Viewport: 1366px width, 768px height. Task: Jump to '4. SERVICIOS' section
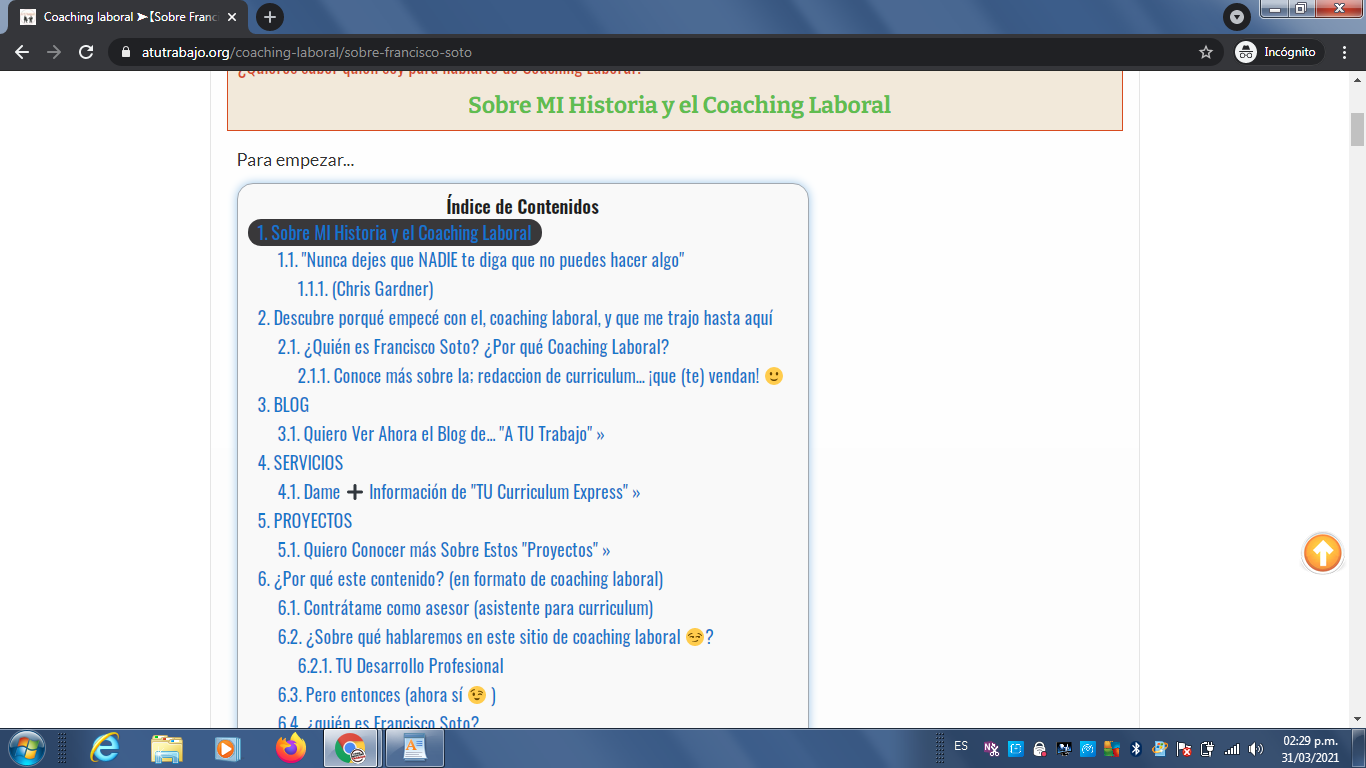[300, 464]
